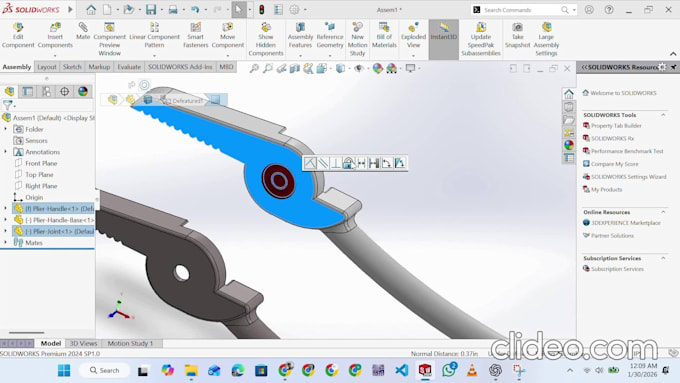Screen dimensions: 680x383
Task: Open the Insert Components tool
Action: pyautogui.click(x=55, y=36)
